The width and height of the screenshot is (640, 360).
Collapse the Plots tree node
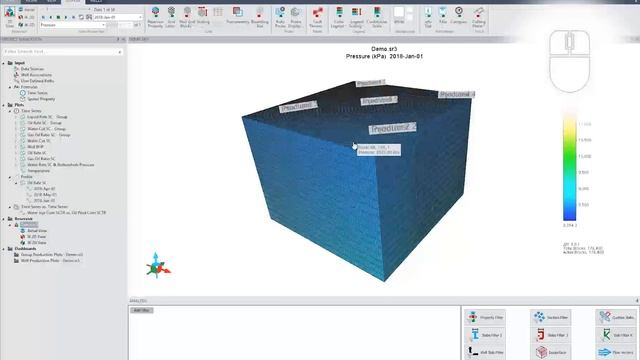click(4, 105)
